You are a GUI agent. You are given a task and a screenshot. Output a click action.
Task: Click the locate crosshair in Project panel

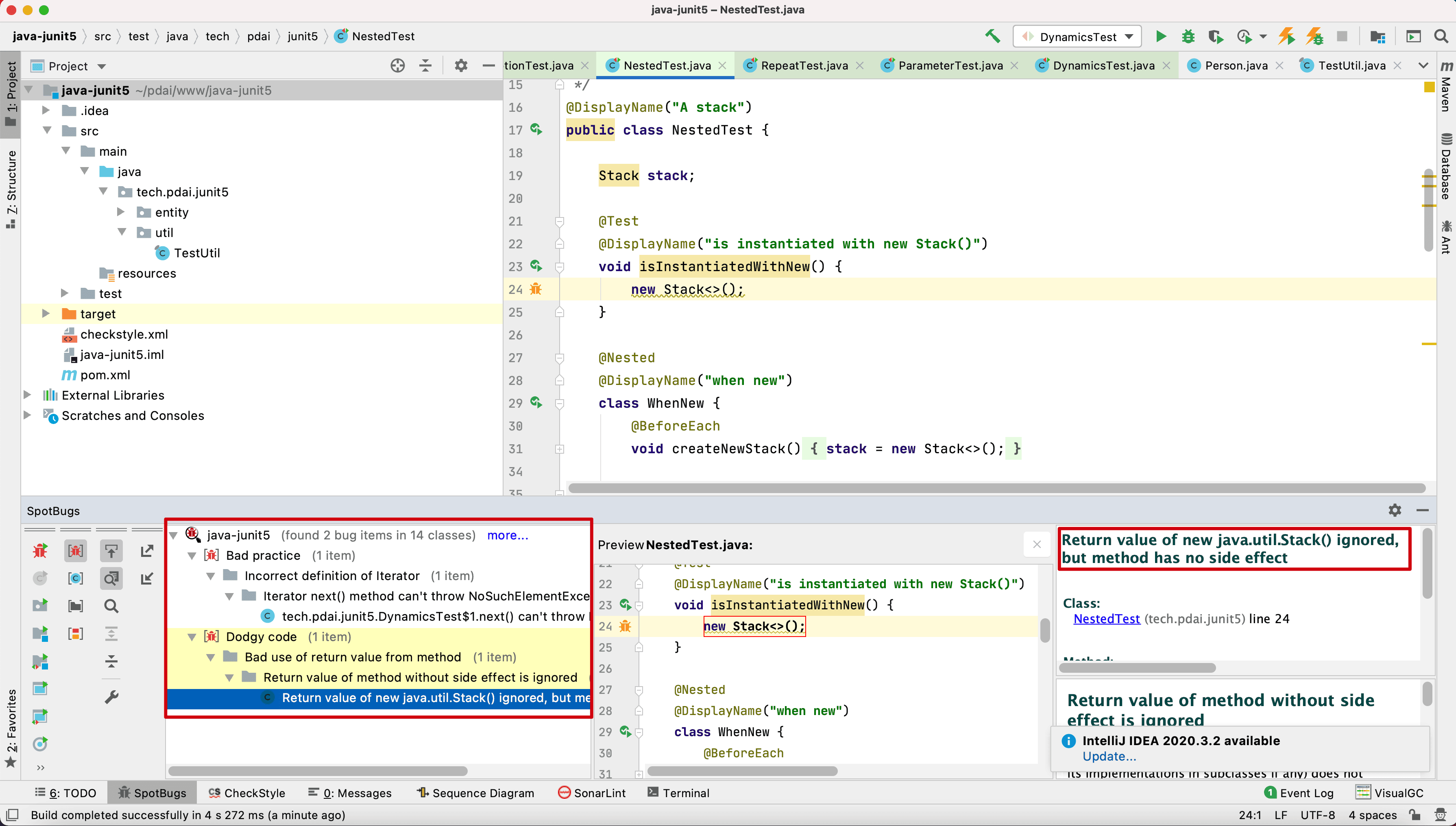tap(397, 66)
